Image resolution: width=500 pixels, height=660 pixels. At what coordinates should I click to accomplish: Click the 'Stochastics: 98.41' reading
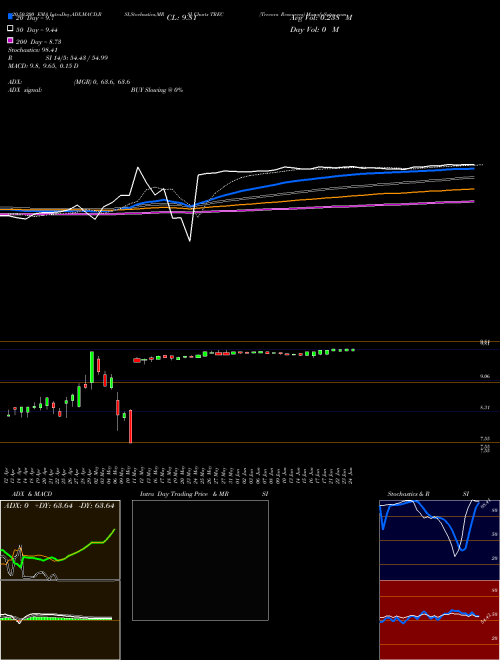33,50
